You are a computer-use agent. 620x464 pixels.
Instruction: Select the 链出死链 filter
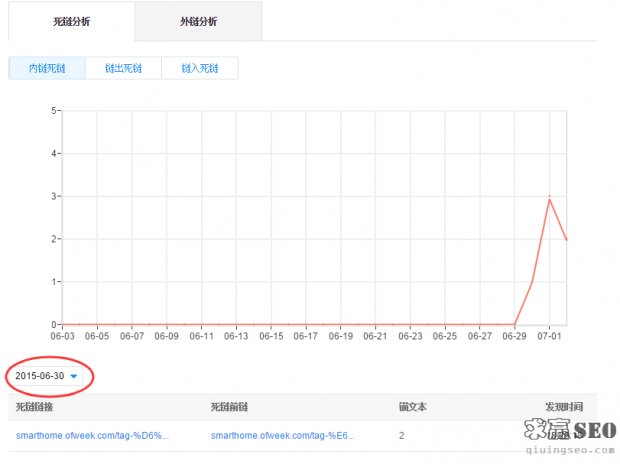123,68
